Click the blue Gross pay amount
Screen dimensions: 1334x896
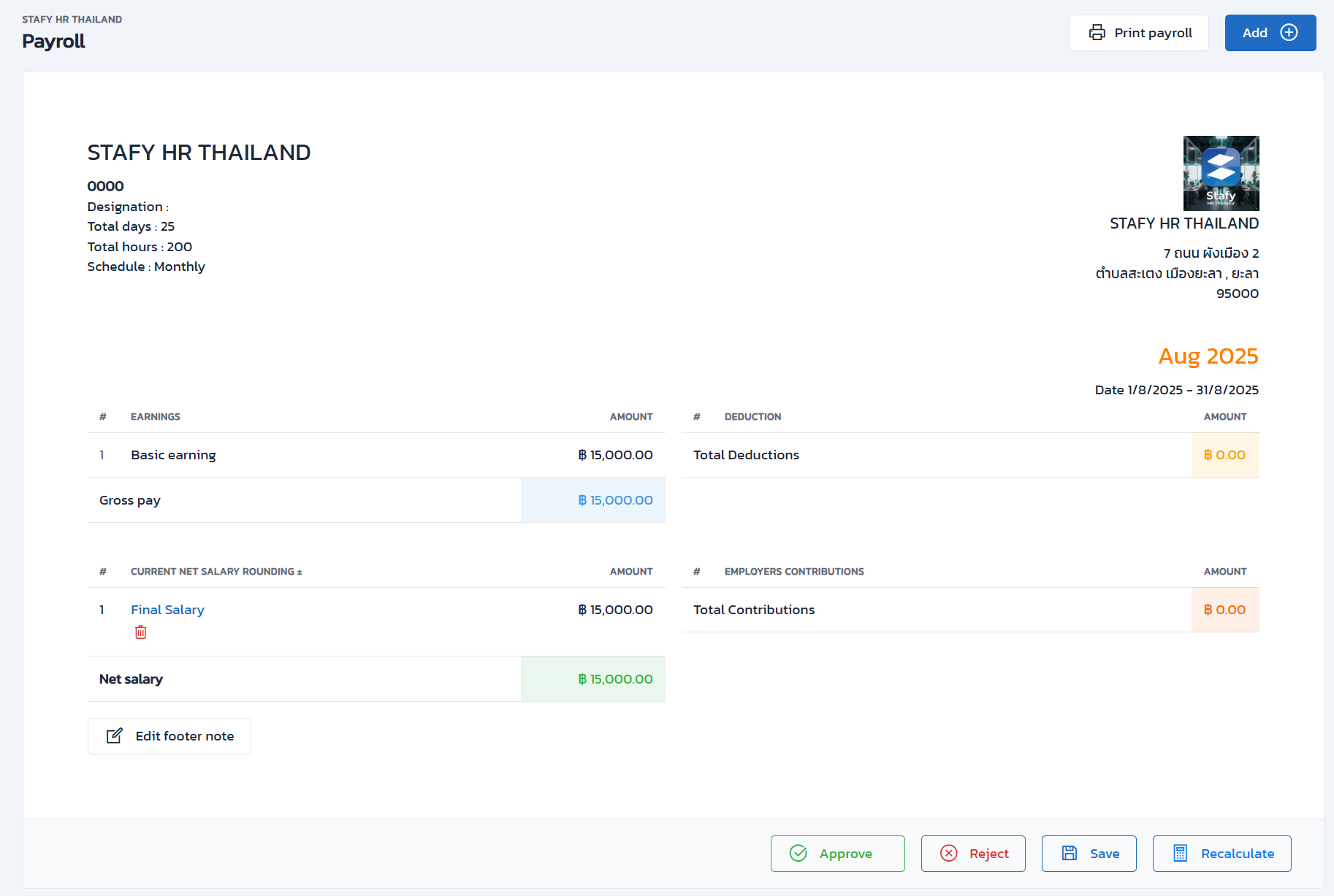pos(615,500)
